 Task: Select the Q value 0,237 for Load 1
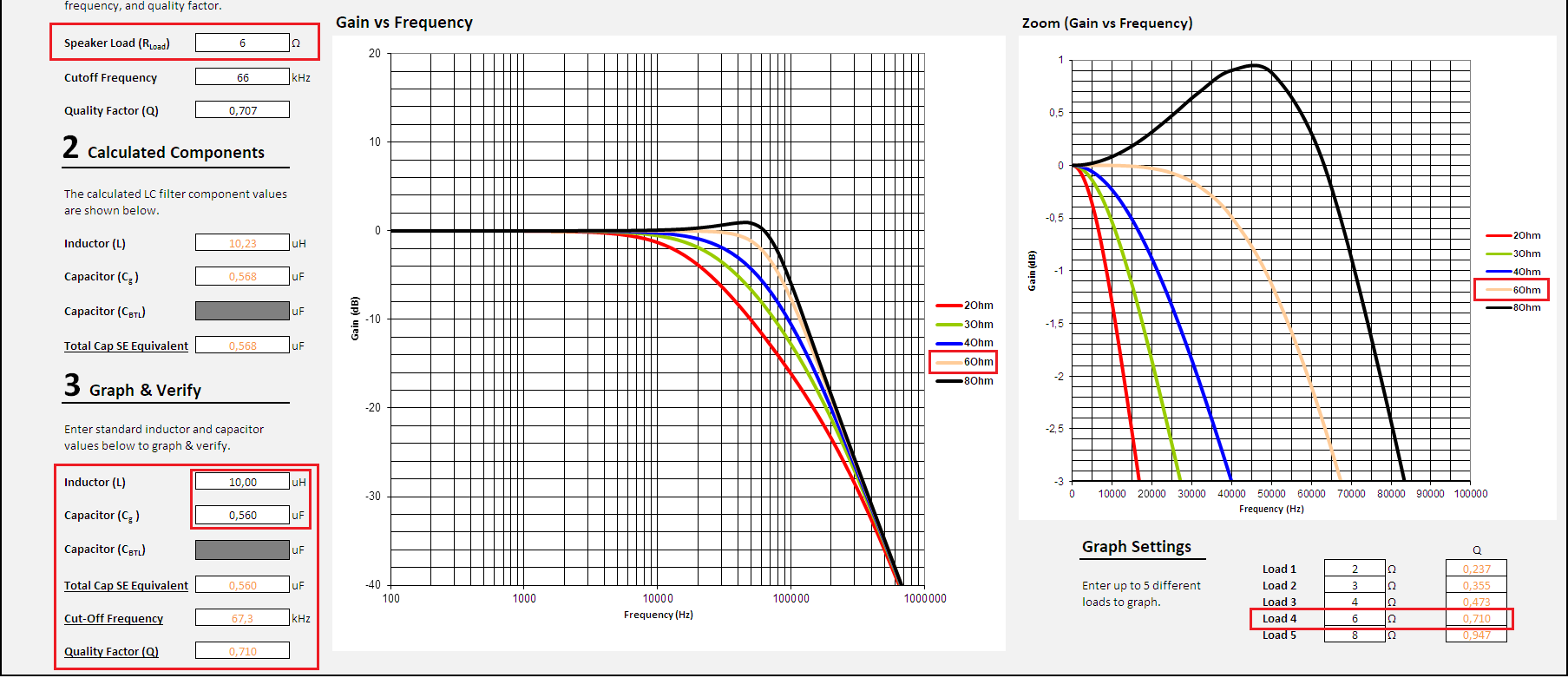(1476, 569)
